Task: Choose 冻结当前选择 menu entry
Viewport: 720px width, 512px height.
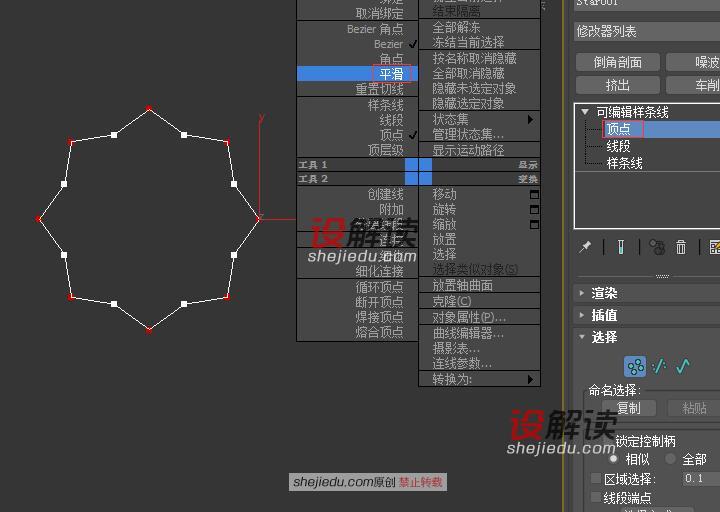Action: (468, 42)
